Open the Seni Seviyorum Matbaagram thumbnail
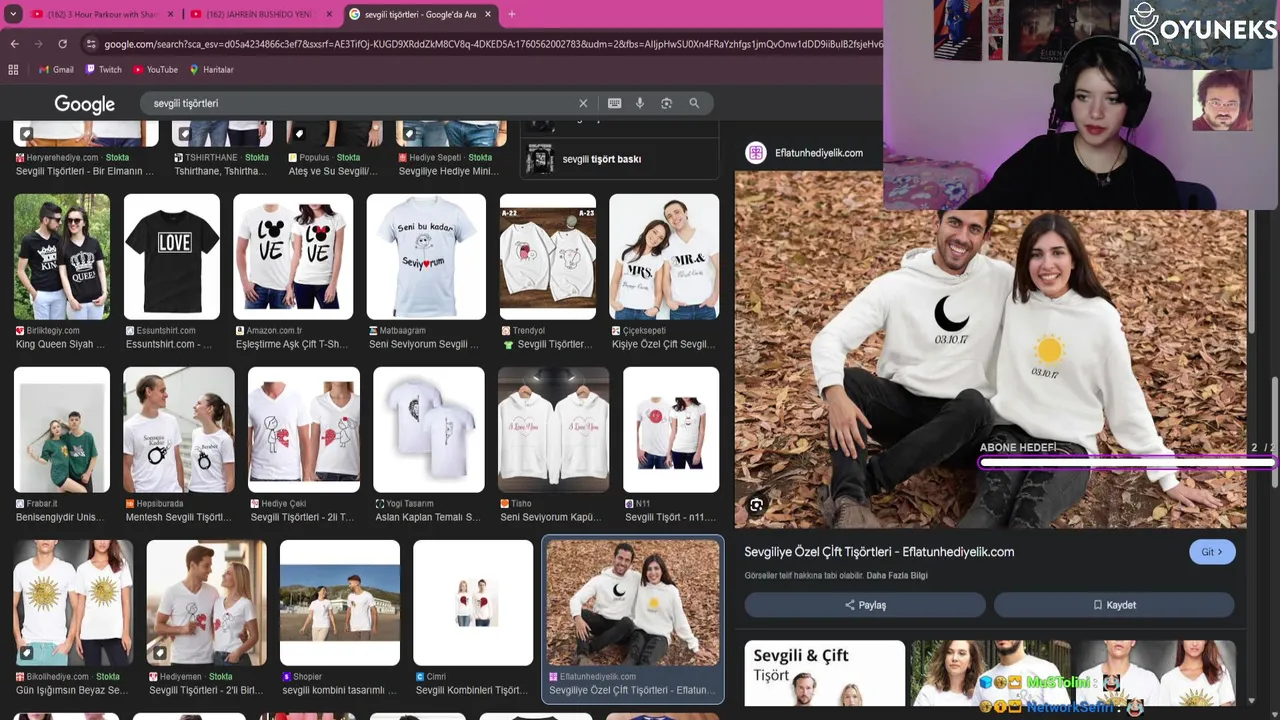This screenshot has width=1280, height=720. 426,257
